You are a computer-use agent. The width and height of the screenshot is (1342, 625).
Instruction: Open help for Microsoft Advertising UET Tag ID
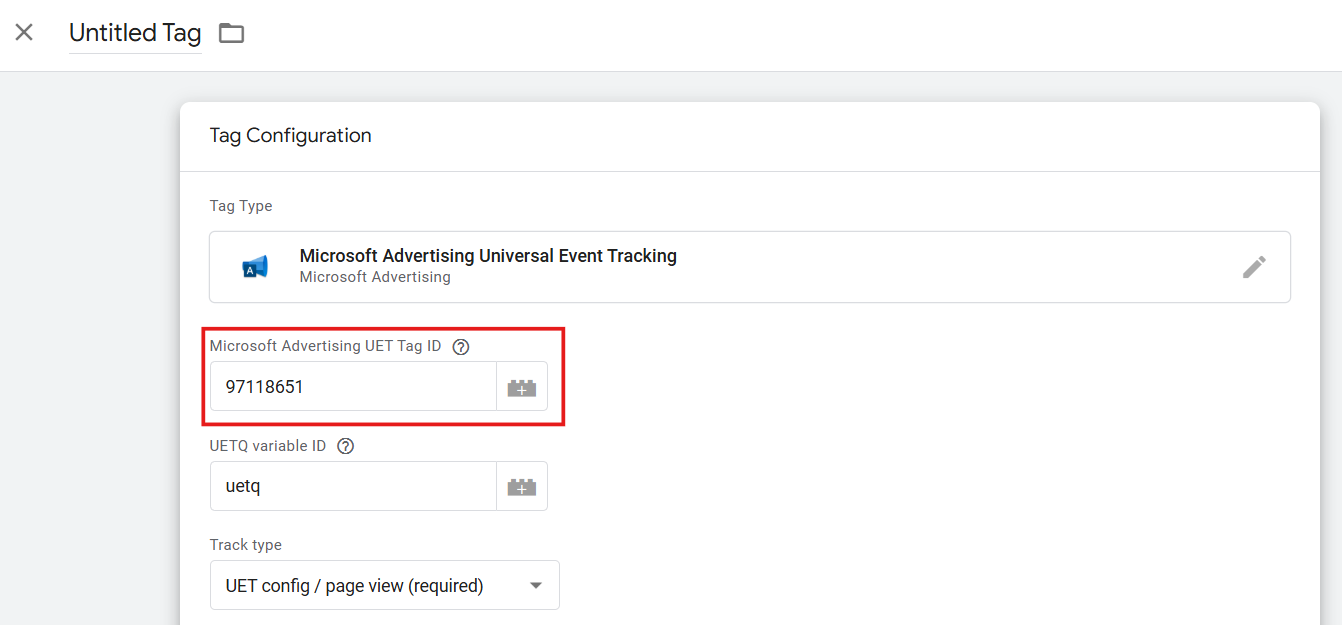pyautogui.click(x=461, y=347)
